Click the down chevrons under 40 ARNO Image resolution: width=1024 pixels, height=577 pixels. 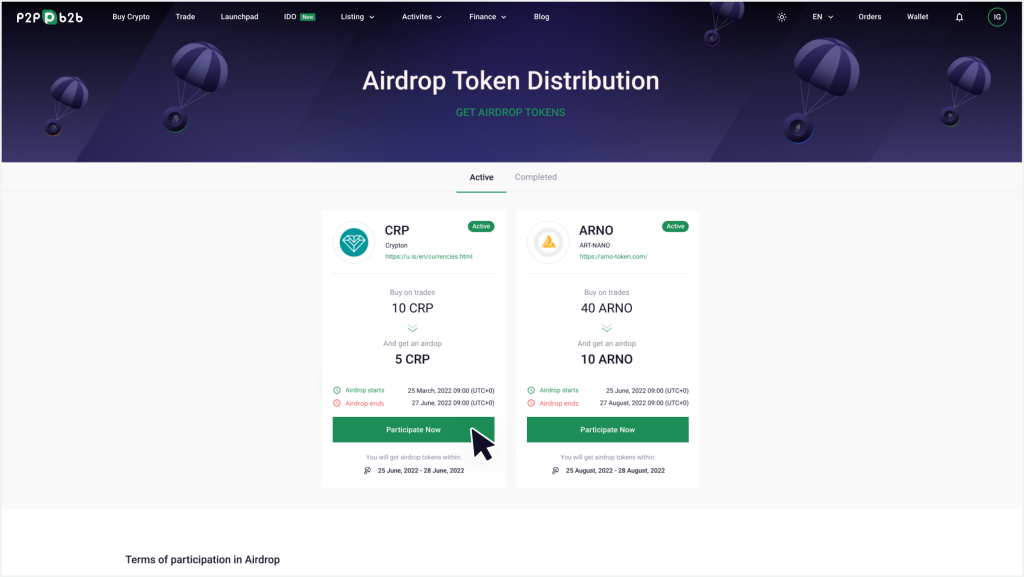607,328
